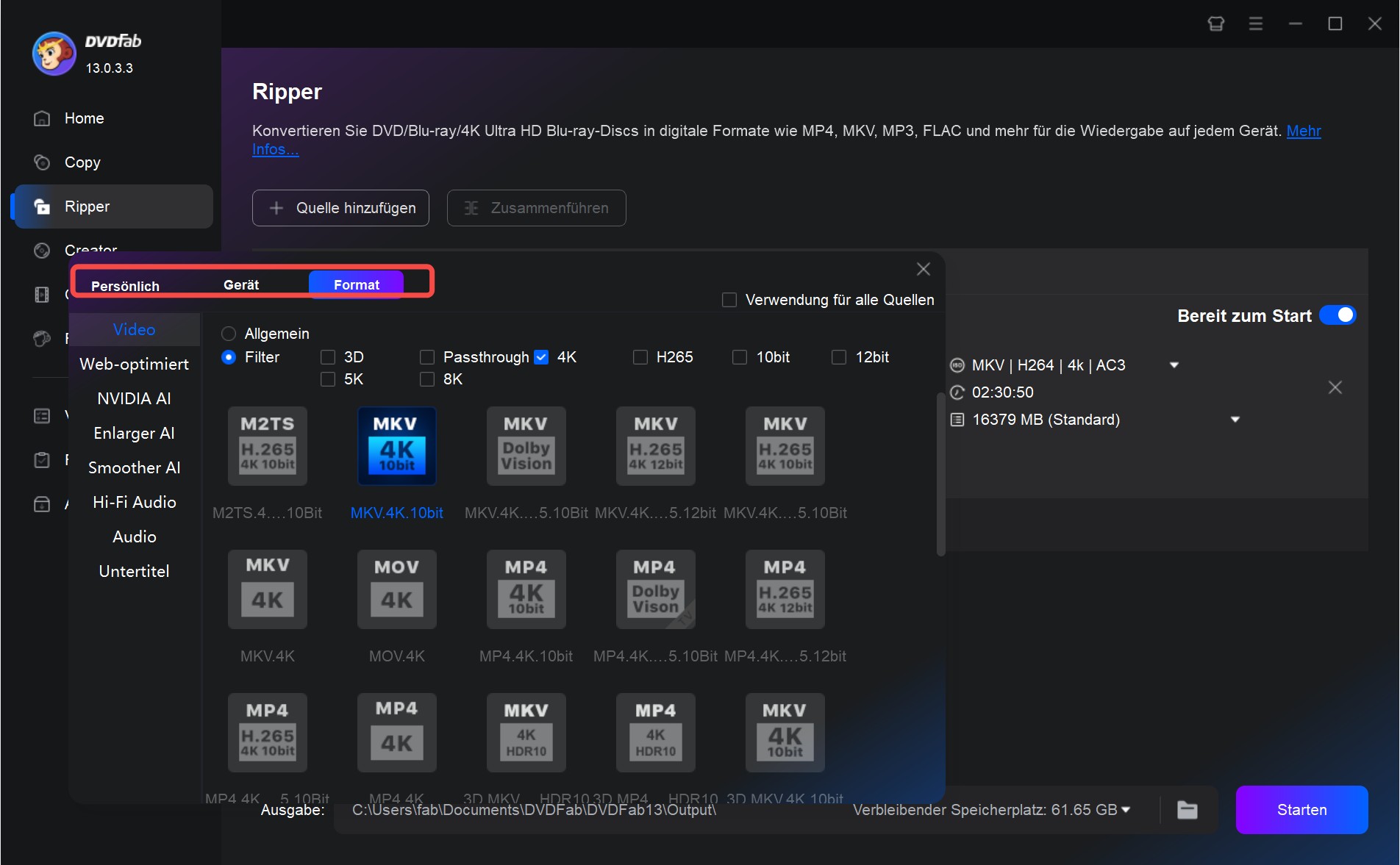Remove the source with the X icon

pos(1335,387)
